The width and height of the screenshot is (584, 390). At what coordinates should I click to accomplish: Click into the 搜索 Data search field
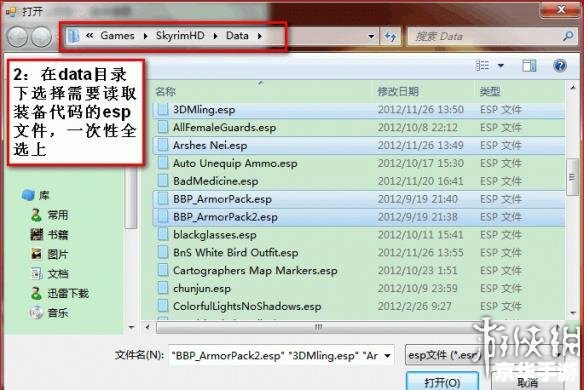[x=485, y=36]
